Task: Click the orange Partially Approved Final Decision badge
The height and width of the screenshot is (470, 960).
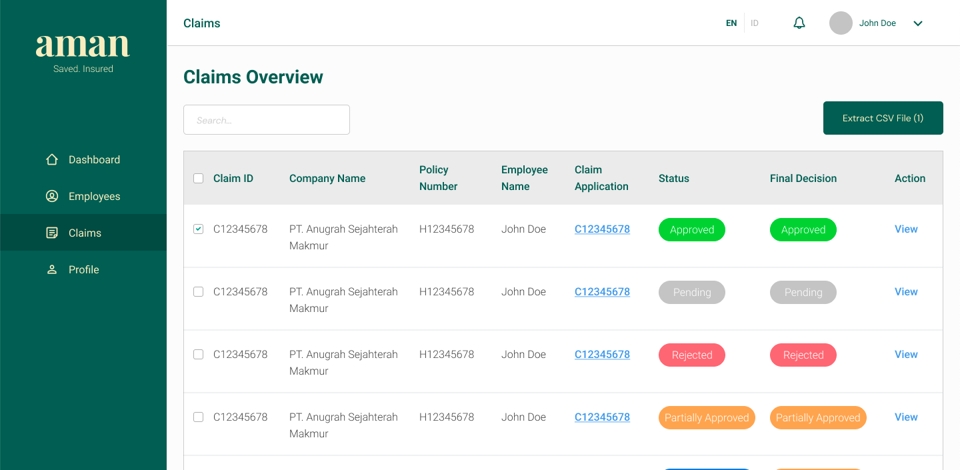Action: (818, 417)
